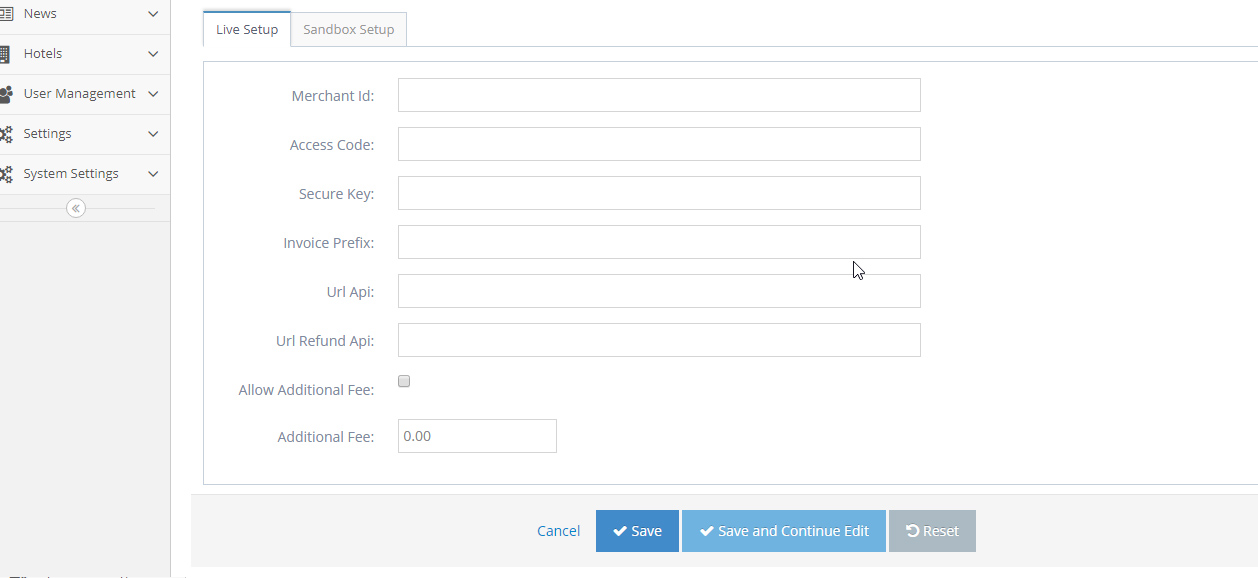Viewport: 1258px width, 578px height.
Task: Collapse the sidebar using the double-arrow icon
Action: click(76, 207)
